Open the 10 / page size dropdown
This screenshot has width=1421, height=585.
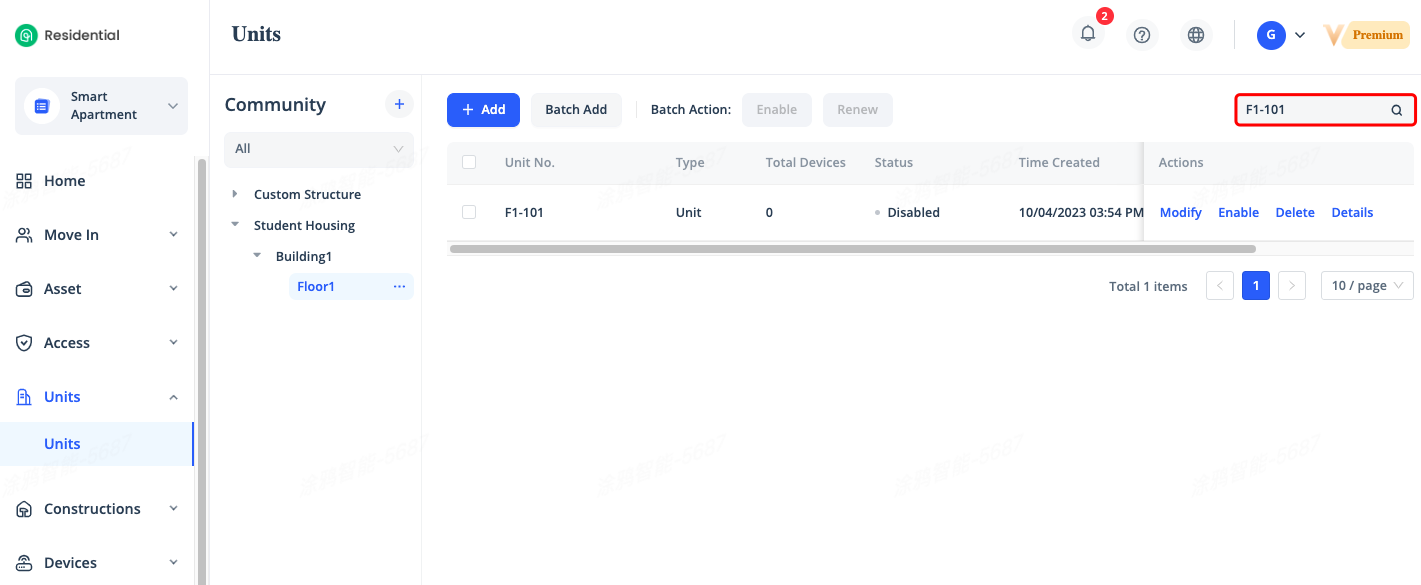[1366, 286]
